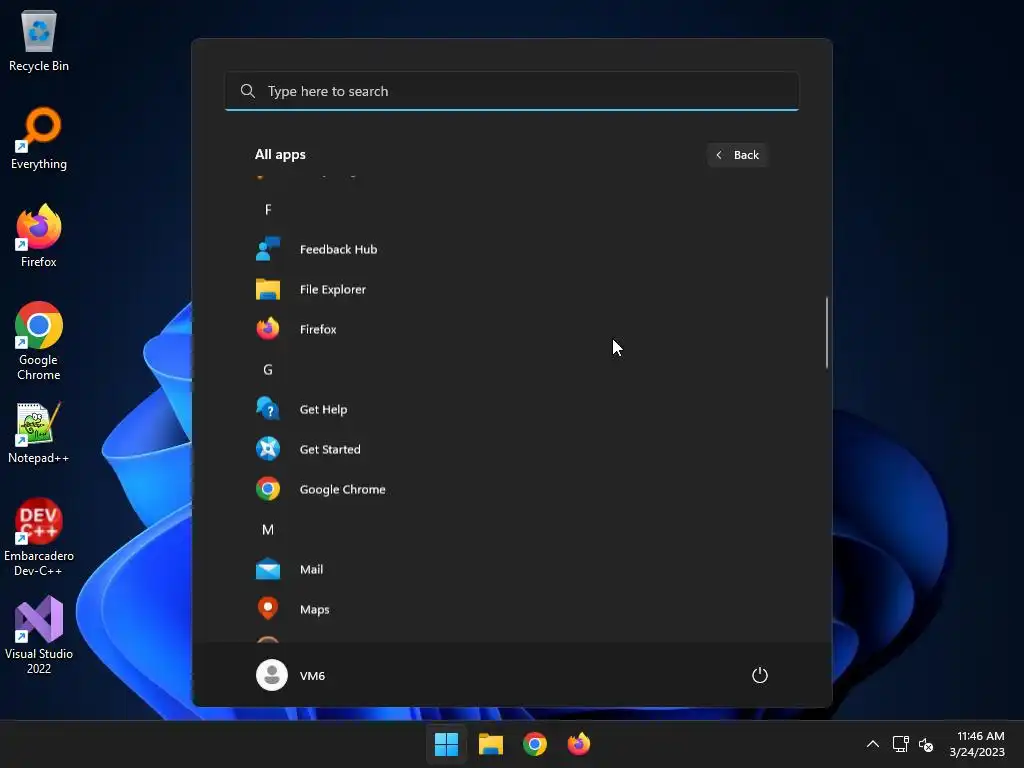The image size is (1024, 768).
Task: Select the Google Chrome desktop shortcut
Action: pyautogui.click(x=39, y=341)
